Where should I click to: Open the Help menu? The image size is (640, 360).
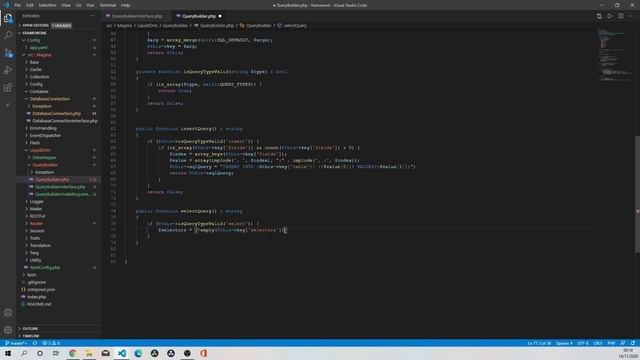(x=125, y=5)
